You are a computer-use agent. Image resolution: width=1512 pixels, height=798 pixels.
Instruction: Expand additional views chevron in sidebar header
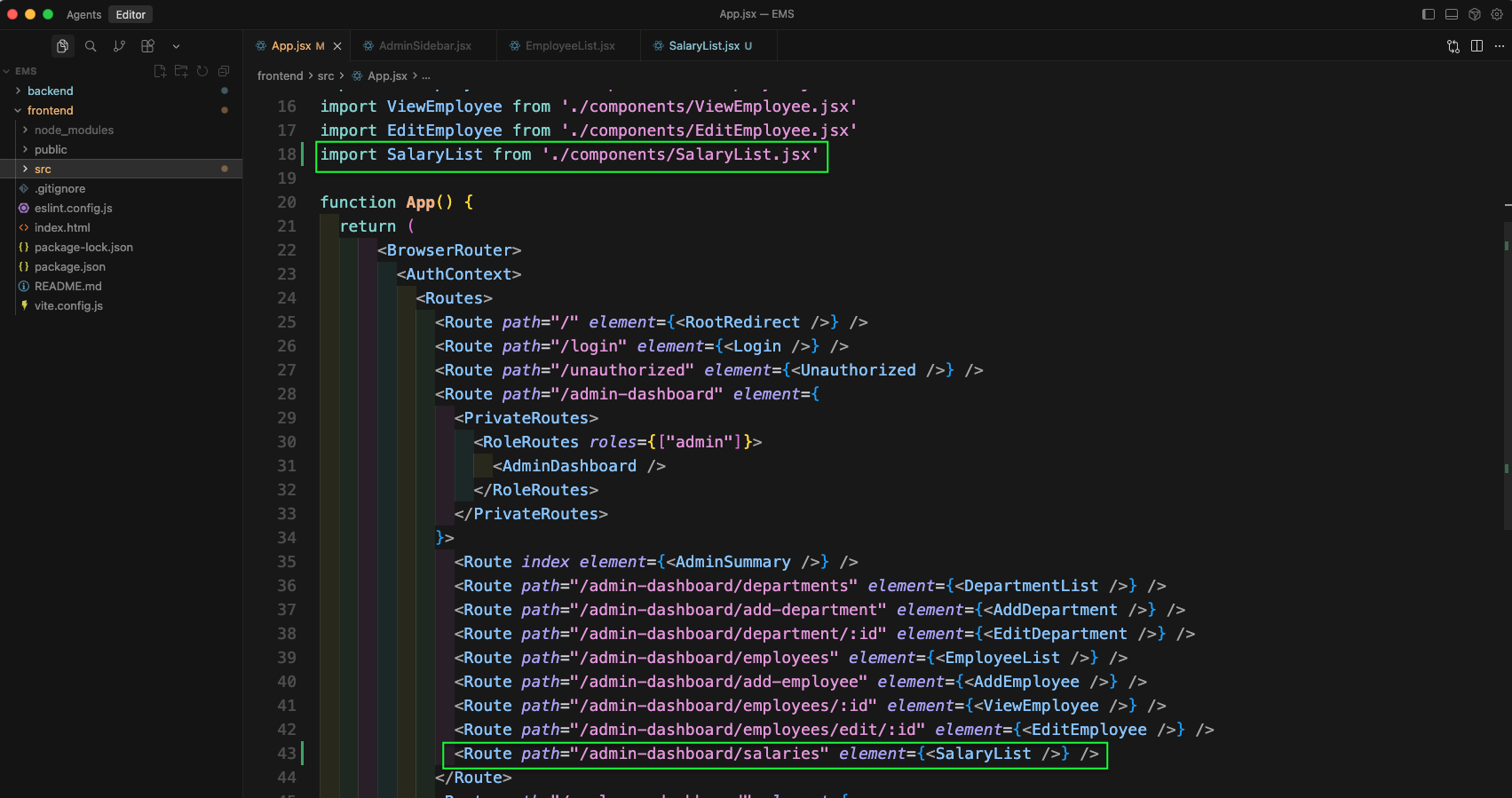[x=176, y=46]
